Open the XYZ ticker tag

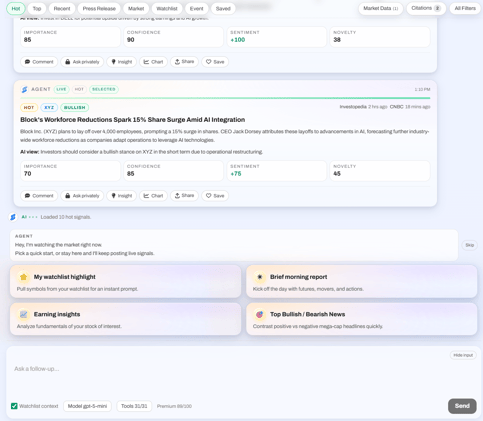(49, 108)
